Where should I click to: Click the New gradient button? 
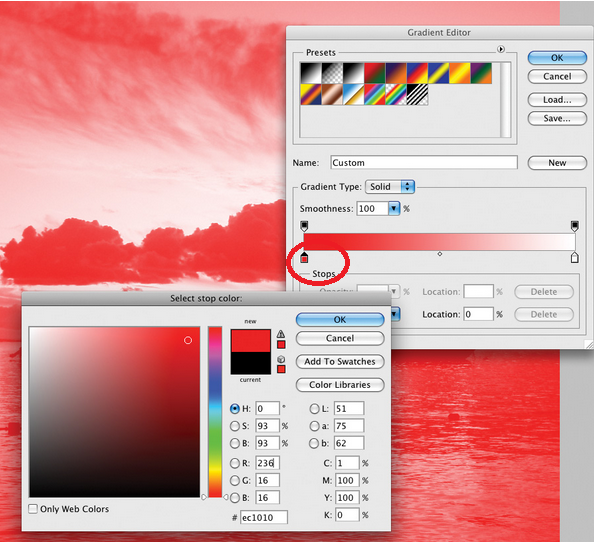tap(557, 163)
